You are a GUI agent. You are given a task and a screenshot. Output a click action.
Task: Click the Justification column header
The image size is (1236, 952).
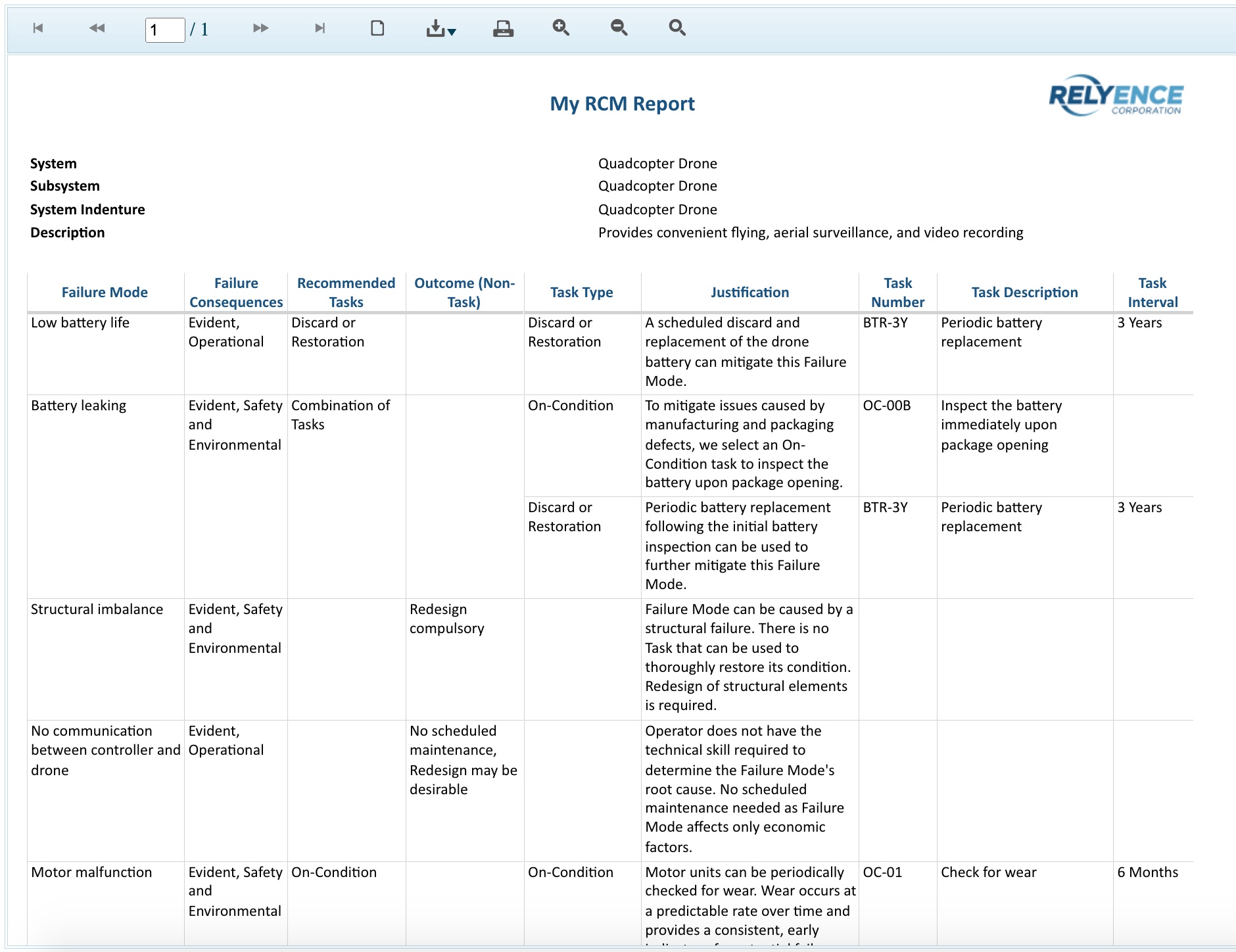[749, 292]
